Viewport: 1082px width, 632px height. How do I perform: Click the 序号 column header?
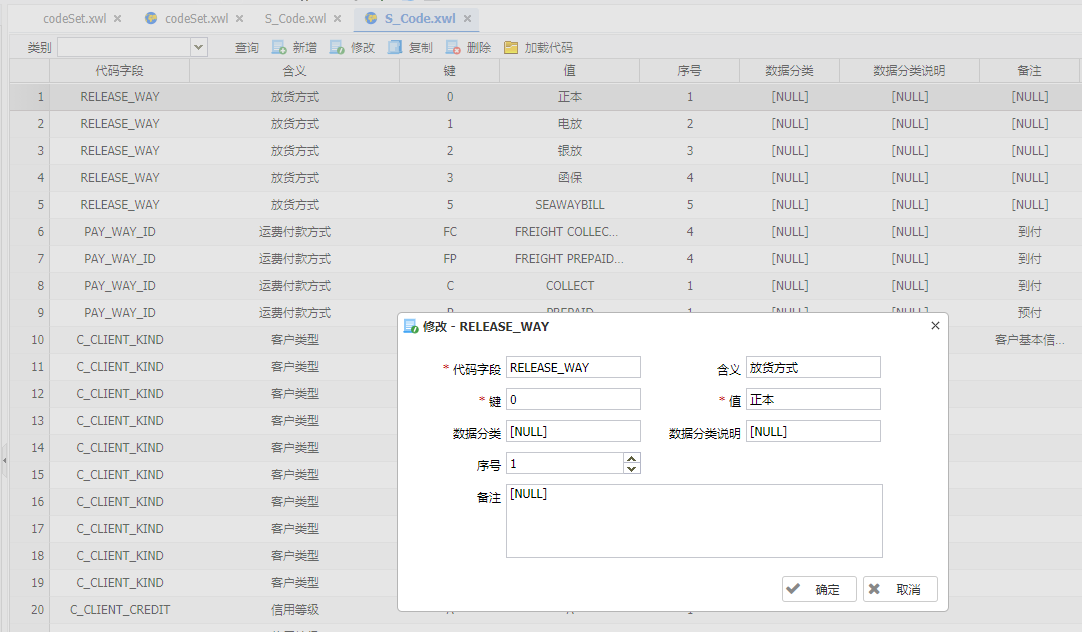(689, 70)
